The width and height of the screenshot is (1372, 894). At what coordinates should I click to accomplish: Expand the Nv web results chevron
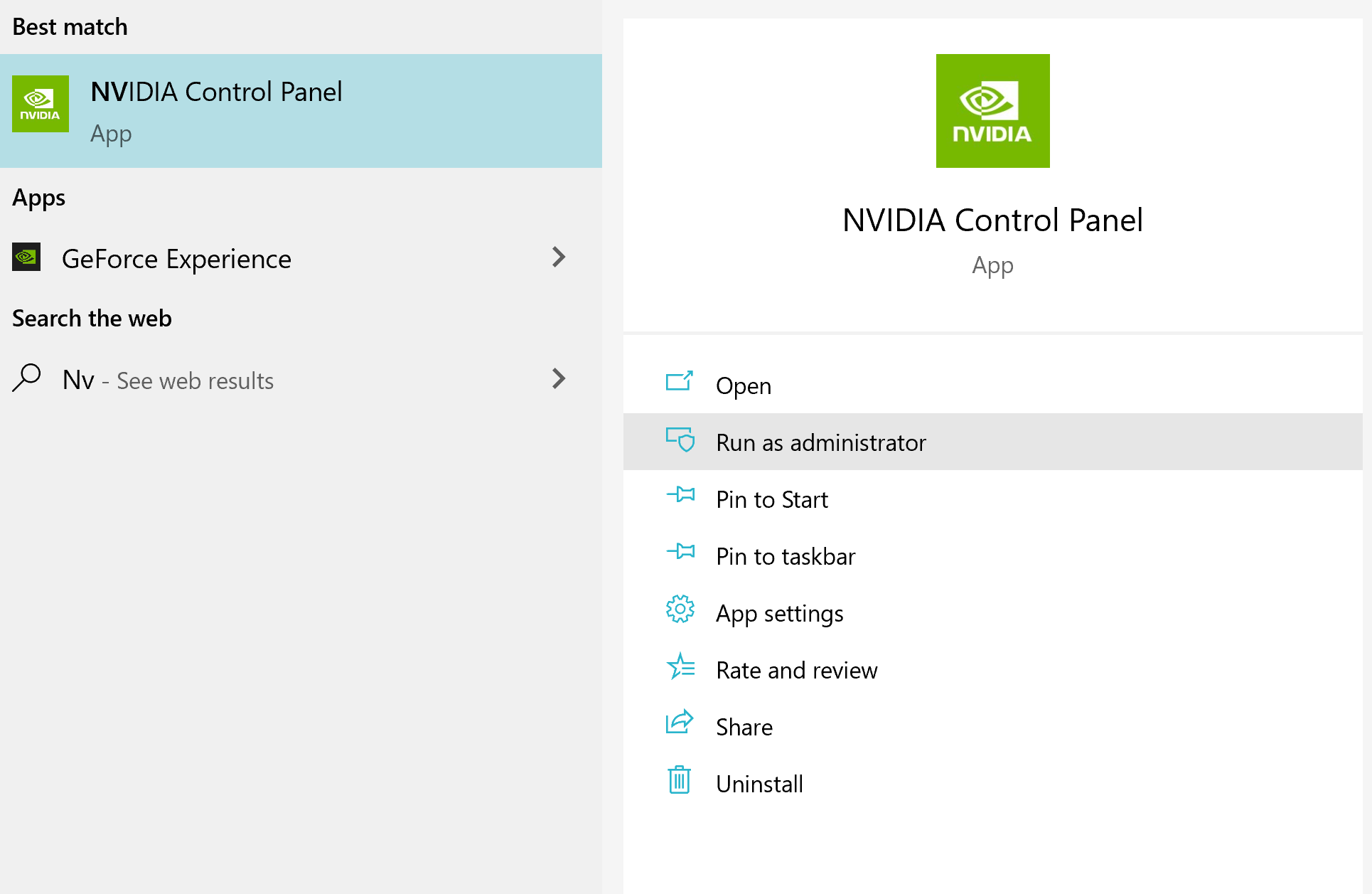[x=559, y=378]
